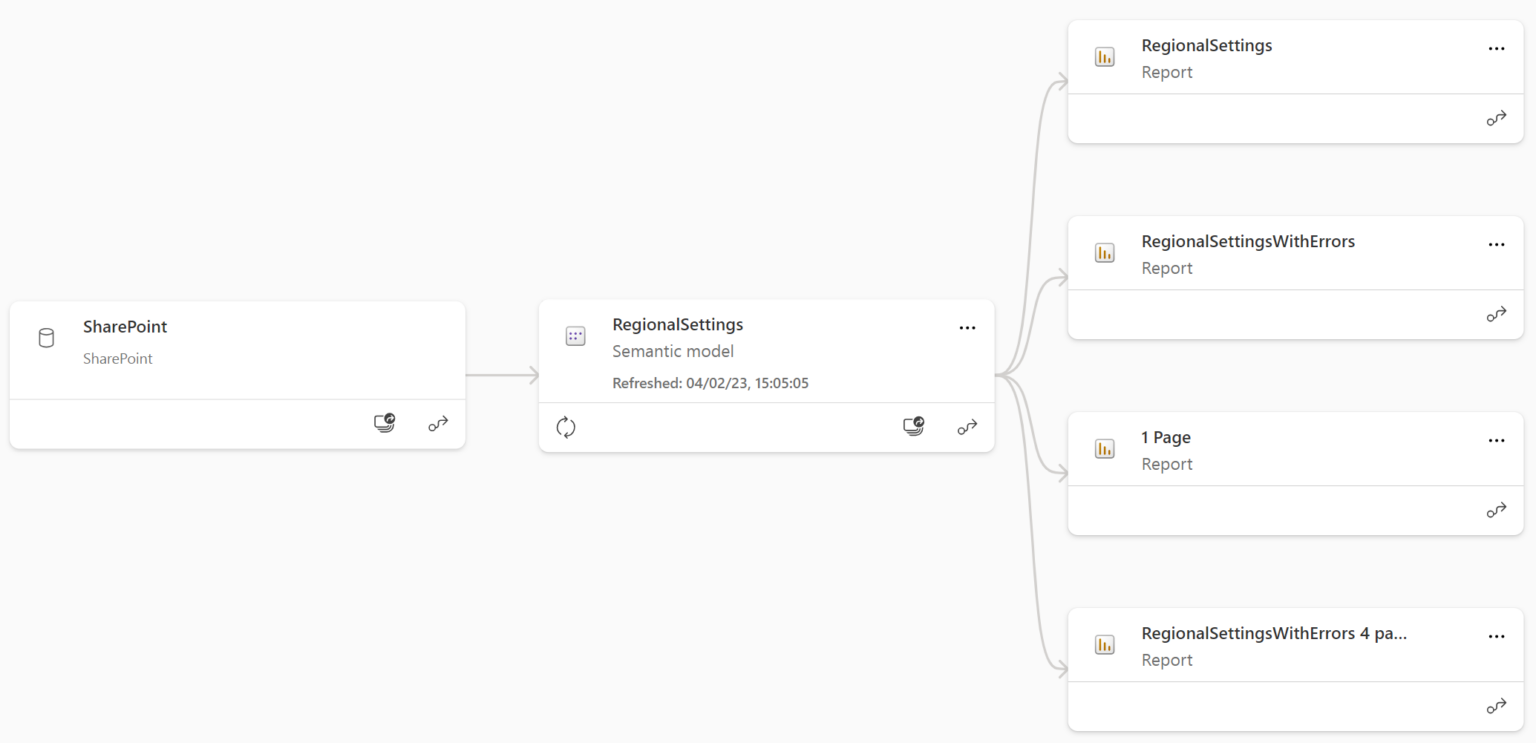Open more options for RegionalSettingsWithErrors report
1536x743 pixels.
pyautogui.click(x=1496, y=244)
